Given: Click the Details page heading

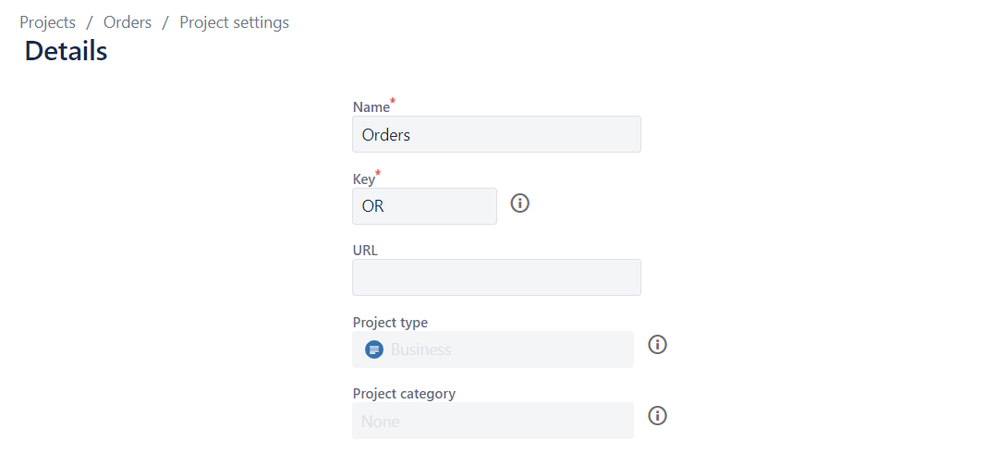Looking at the screenshot, I should [x=66, y=51].
